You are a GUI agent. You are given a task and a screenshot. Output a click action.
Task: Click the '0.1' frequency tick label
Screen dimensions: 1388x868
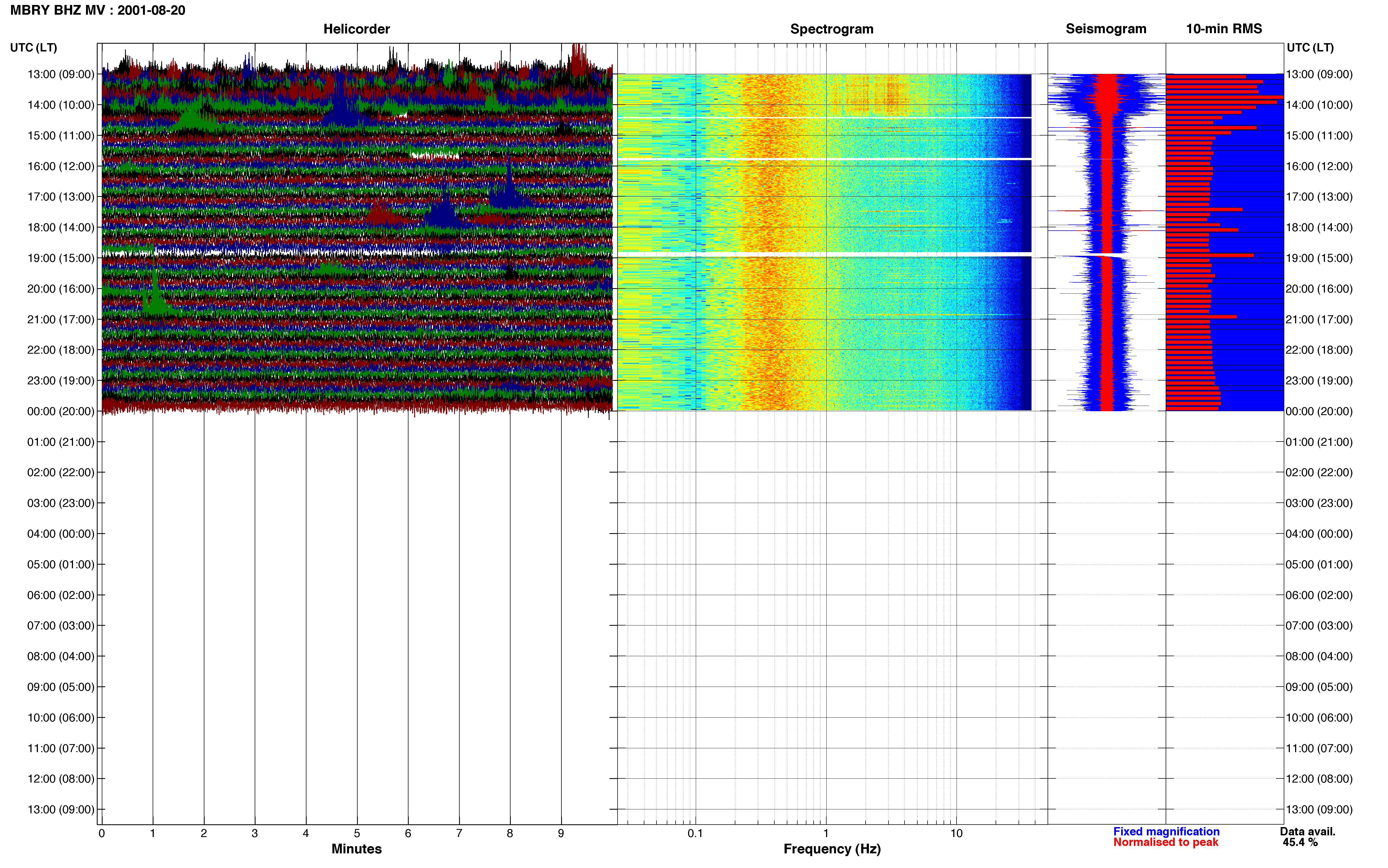click(x=695, y=833)
